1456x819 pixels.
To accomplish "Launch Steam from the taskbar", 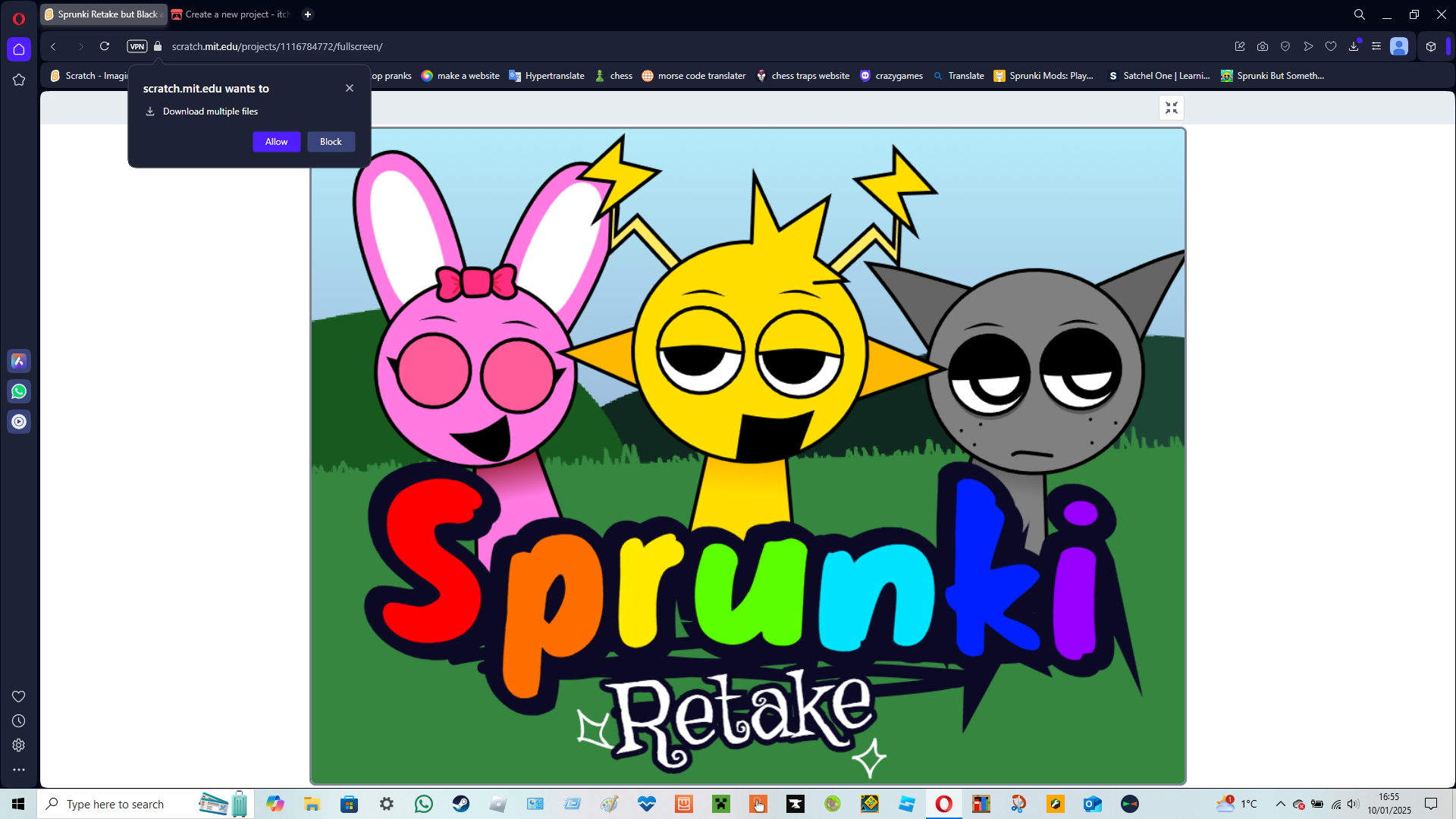I will [x=460, y=804].
